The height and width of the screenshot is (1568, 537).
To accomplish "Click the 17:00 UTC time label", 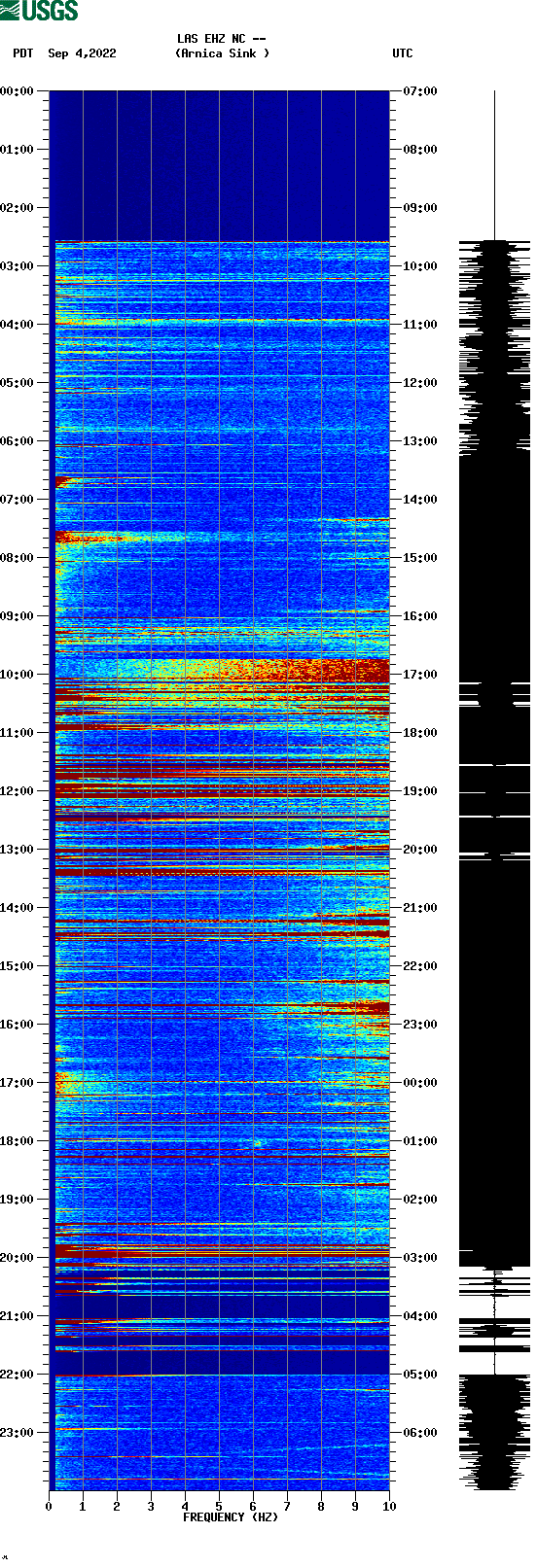I will click(x=420, y=675).
